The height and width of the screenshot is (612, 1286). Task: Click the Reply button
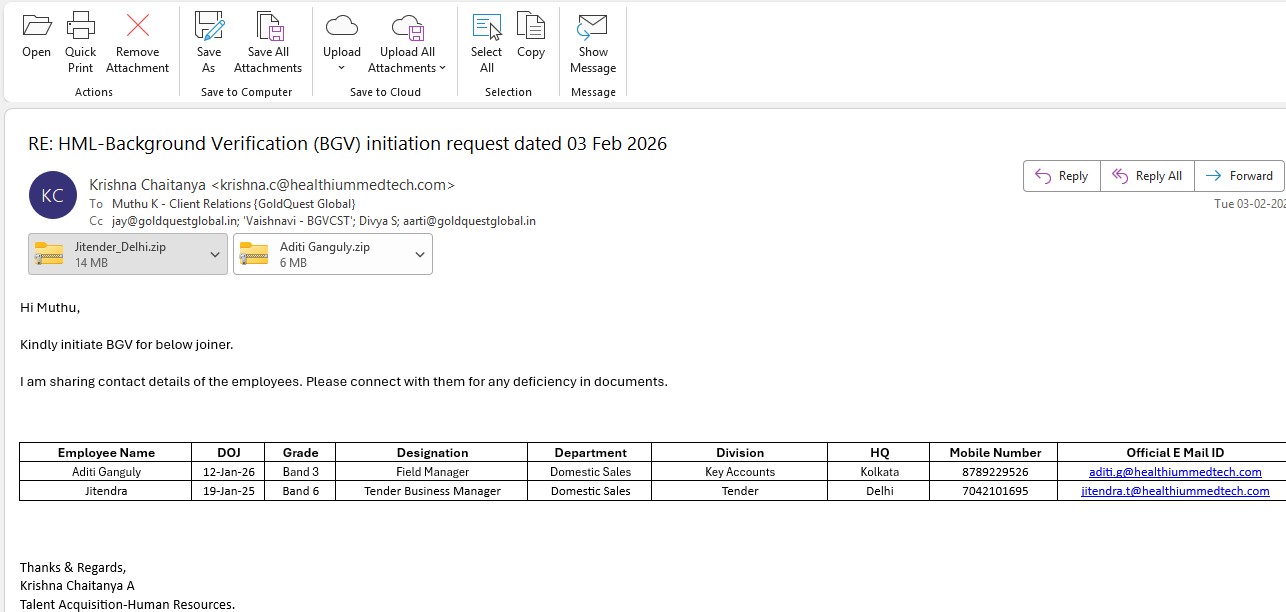click(x=1061, y=176)
